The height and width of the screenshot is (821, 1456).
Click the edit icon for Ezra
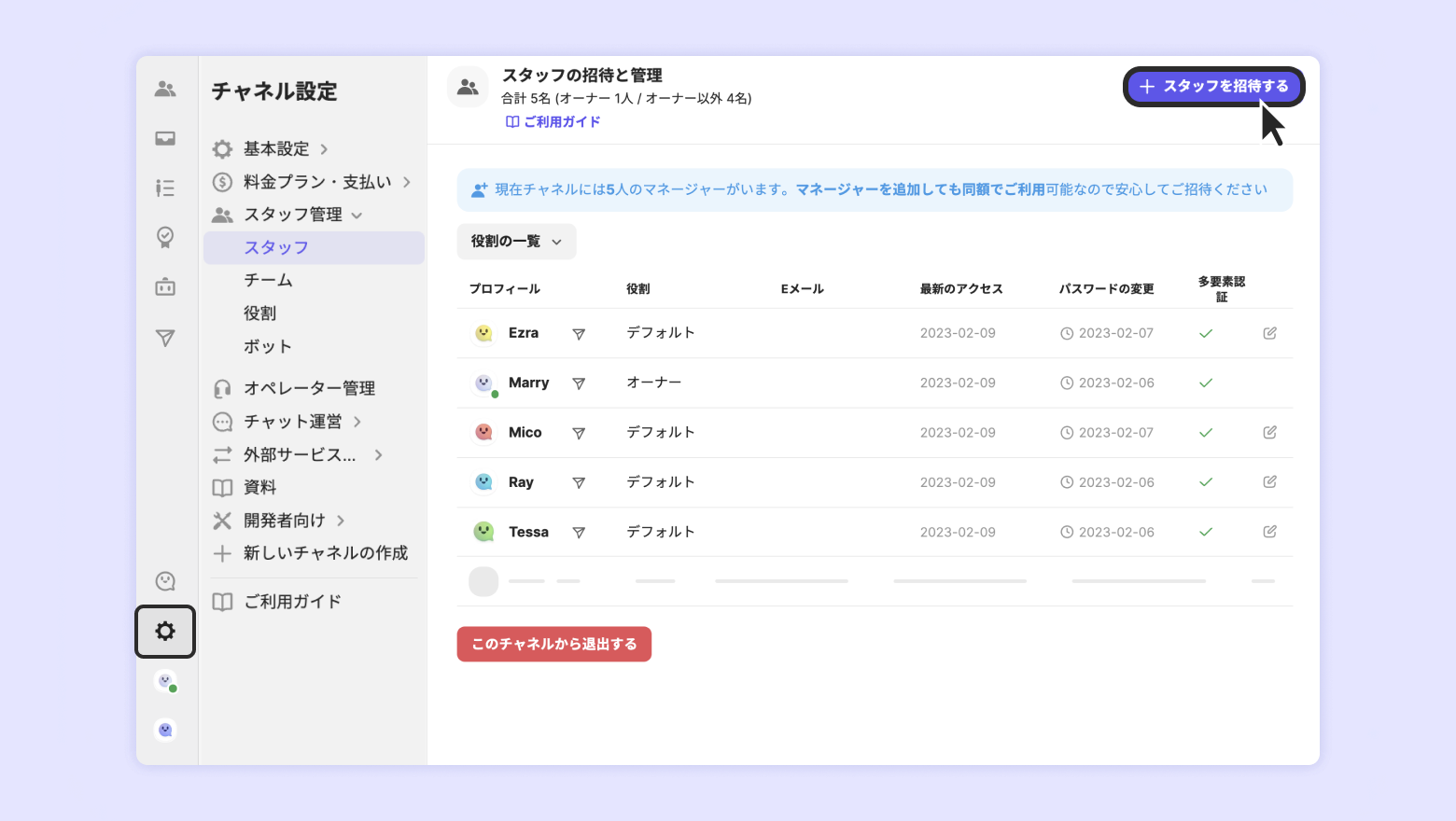[1269, 333]
